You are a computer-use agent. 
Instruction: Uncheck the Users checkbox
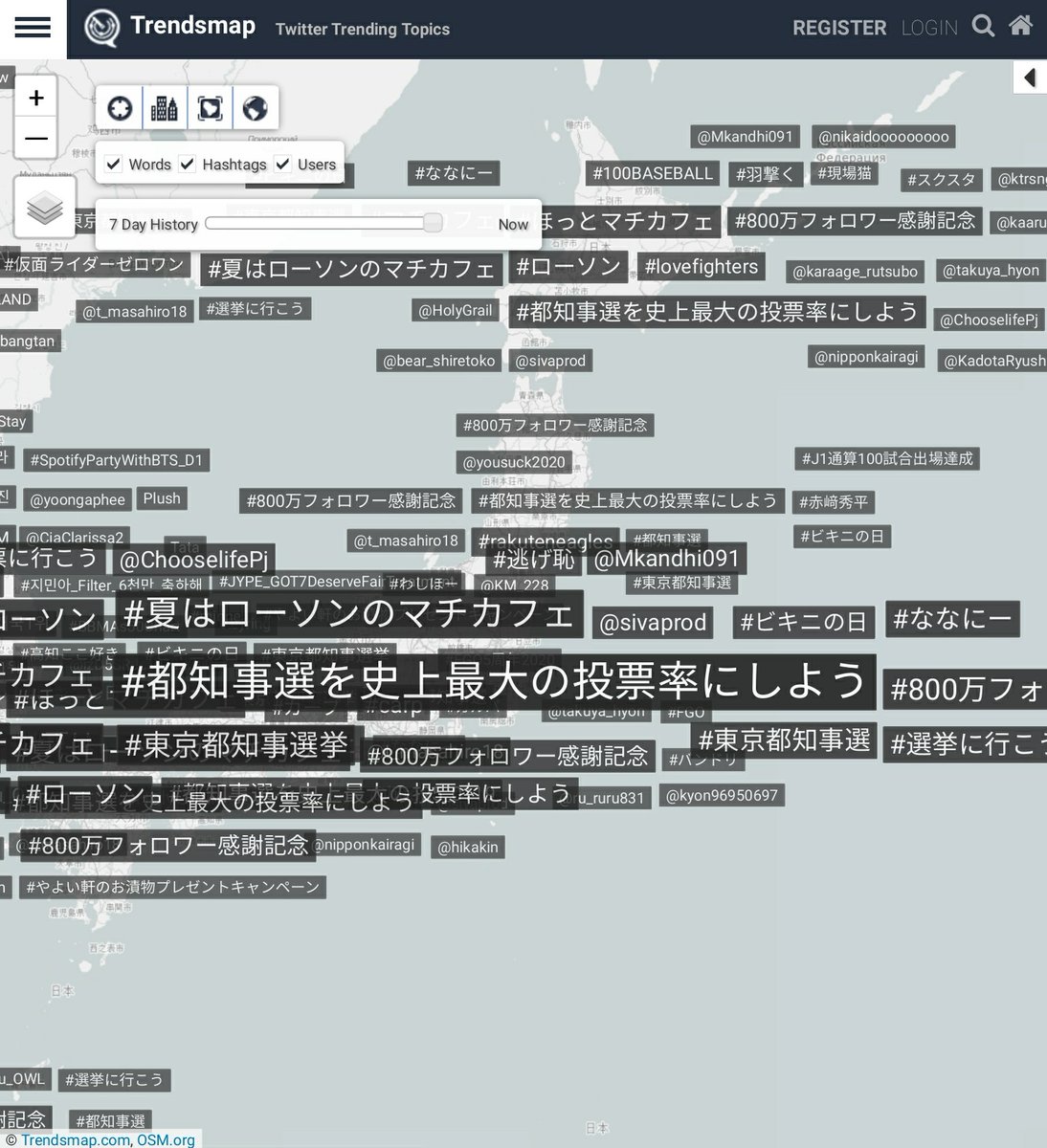282,164
